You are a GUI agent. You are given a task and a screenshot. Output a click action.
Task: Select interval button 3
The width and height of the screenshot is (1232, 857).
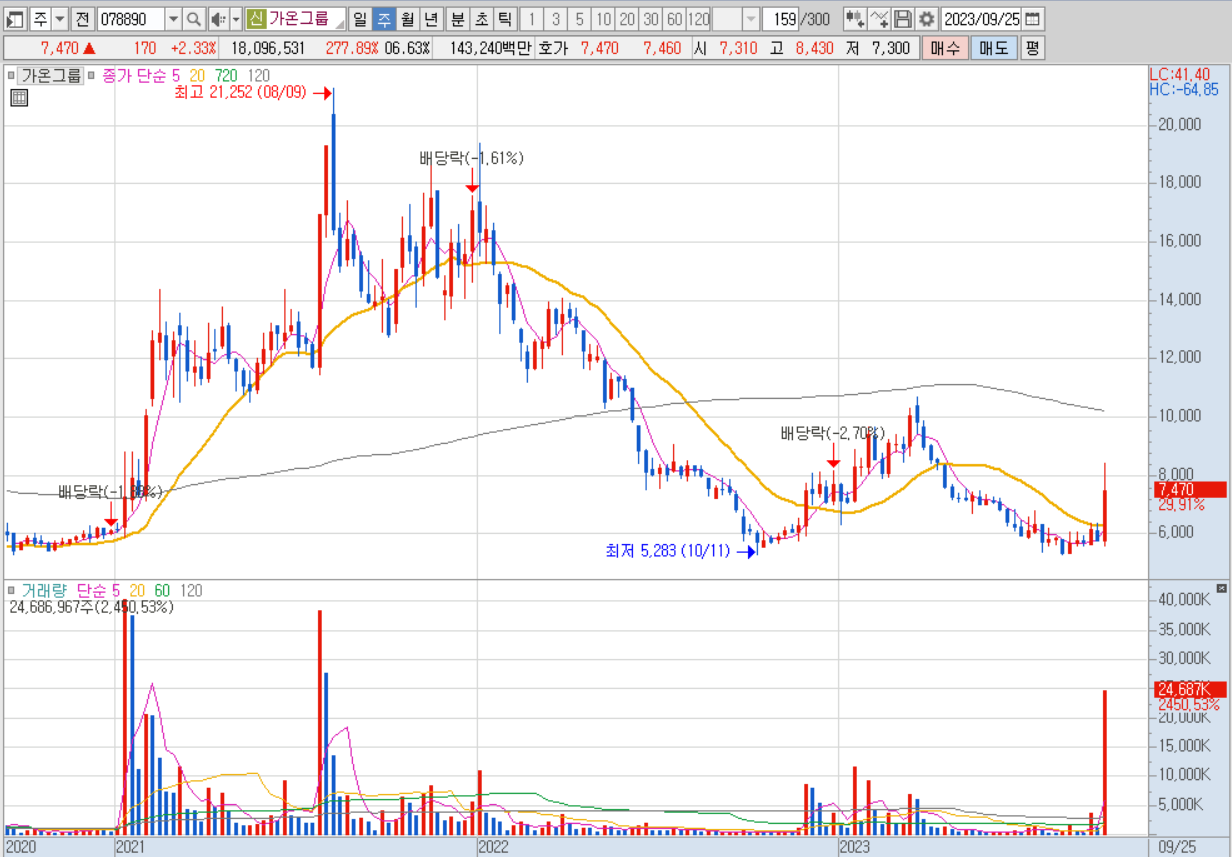[x=556, y=19]
